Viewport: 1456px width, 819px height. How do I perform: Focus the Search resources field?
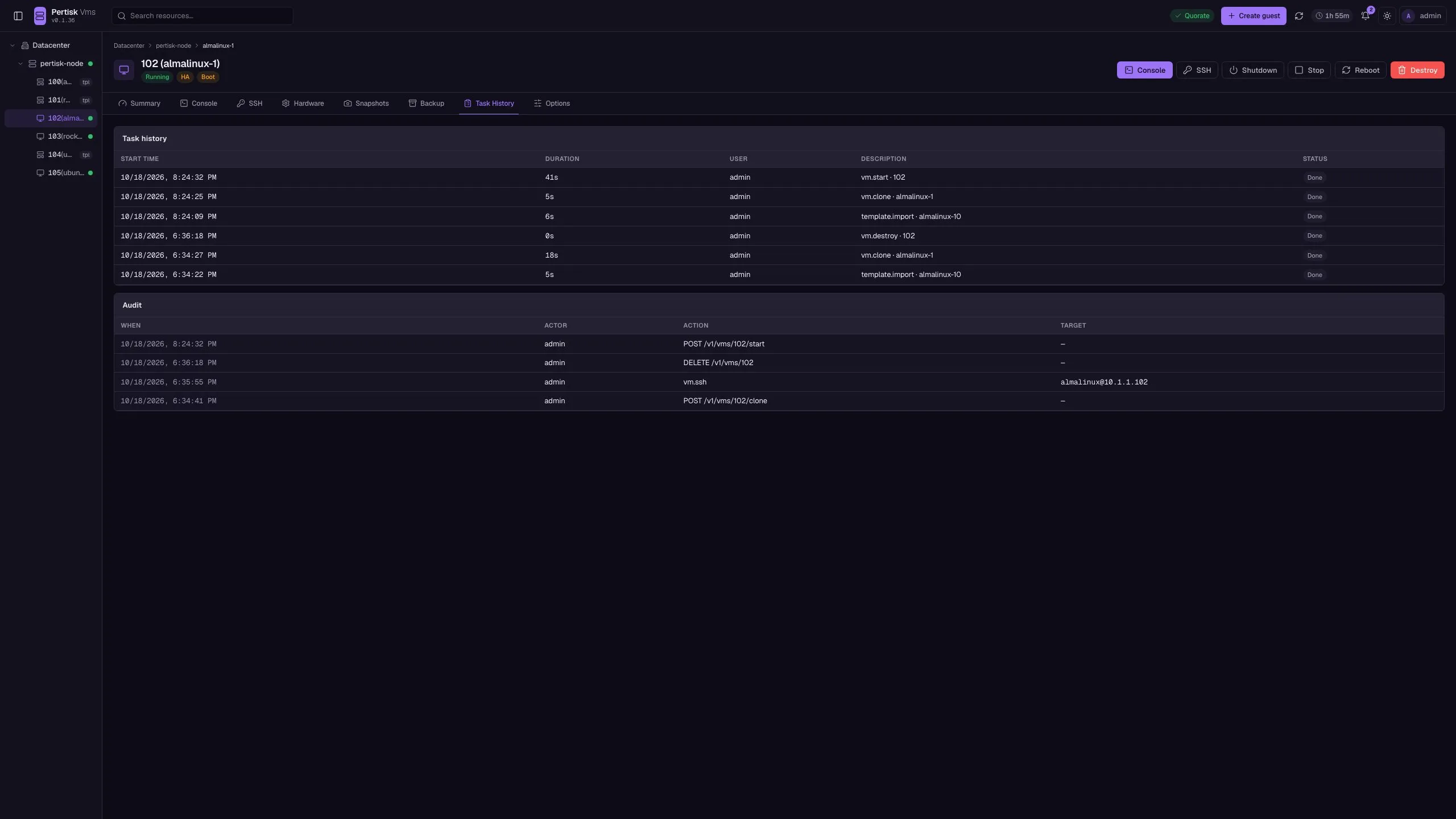point(202,16)
